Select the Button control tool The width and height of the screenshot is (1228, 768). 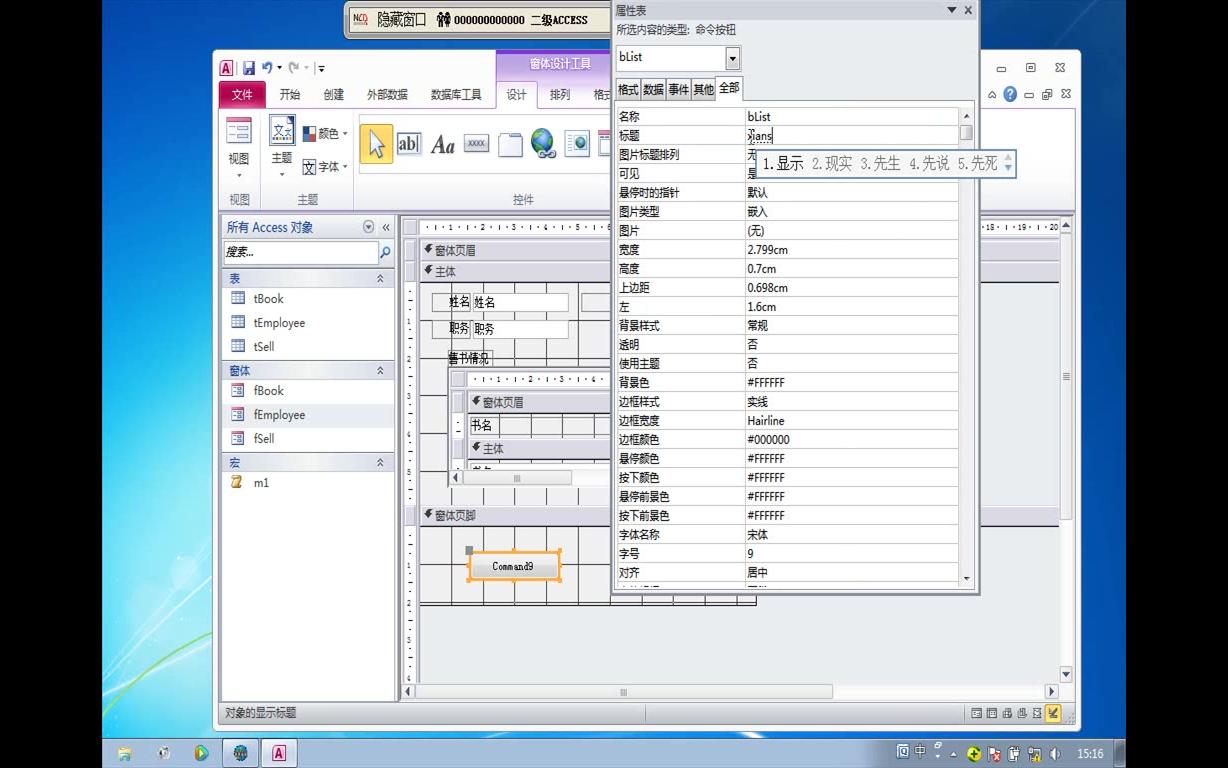(476, 143)
